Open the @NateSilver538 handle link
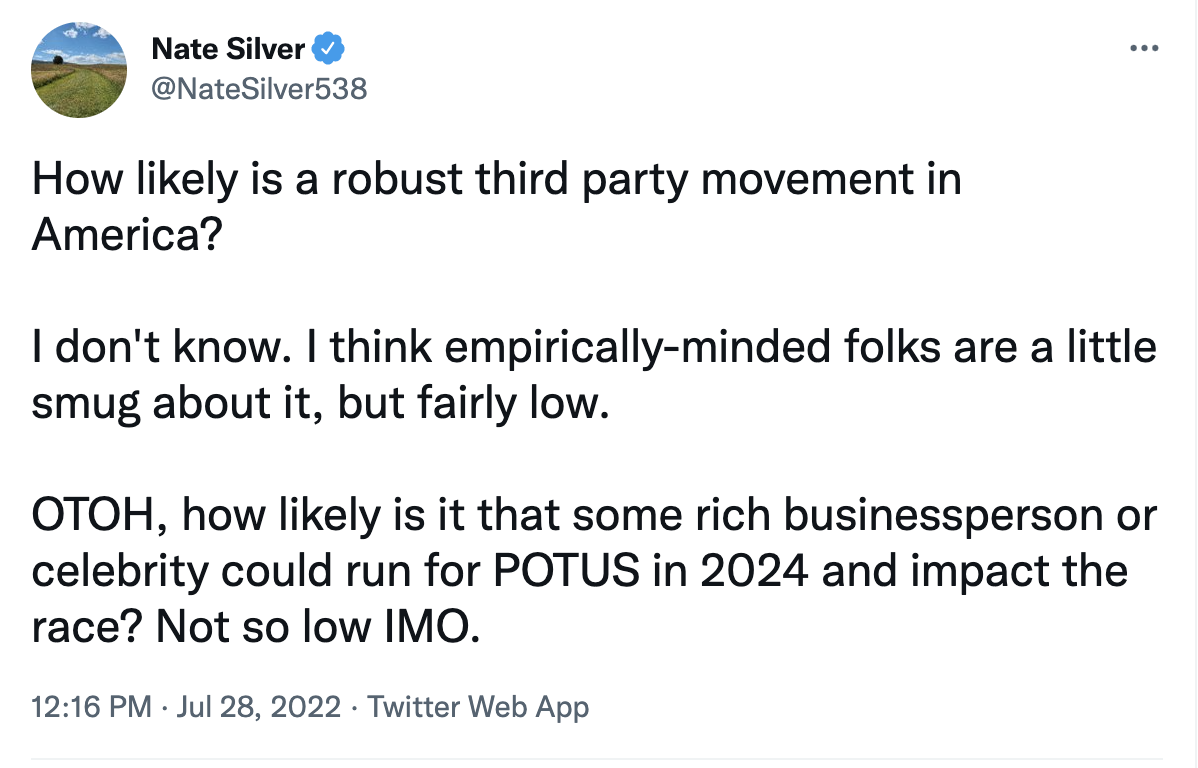This screenshot has width=1198, height=768. [259, 89]
